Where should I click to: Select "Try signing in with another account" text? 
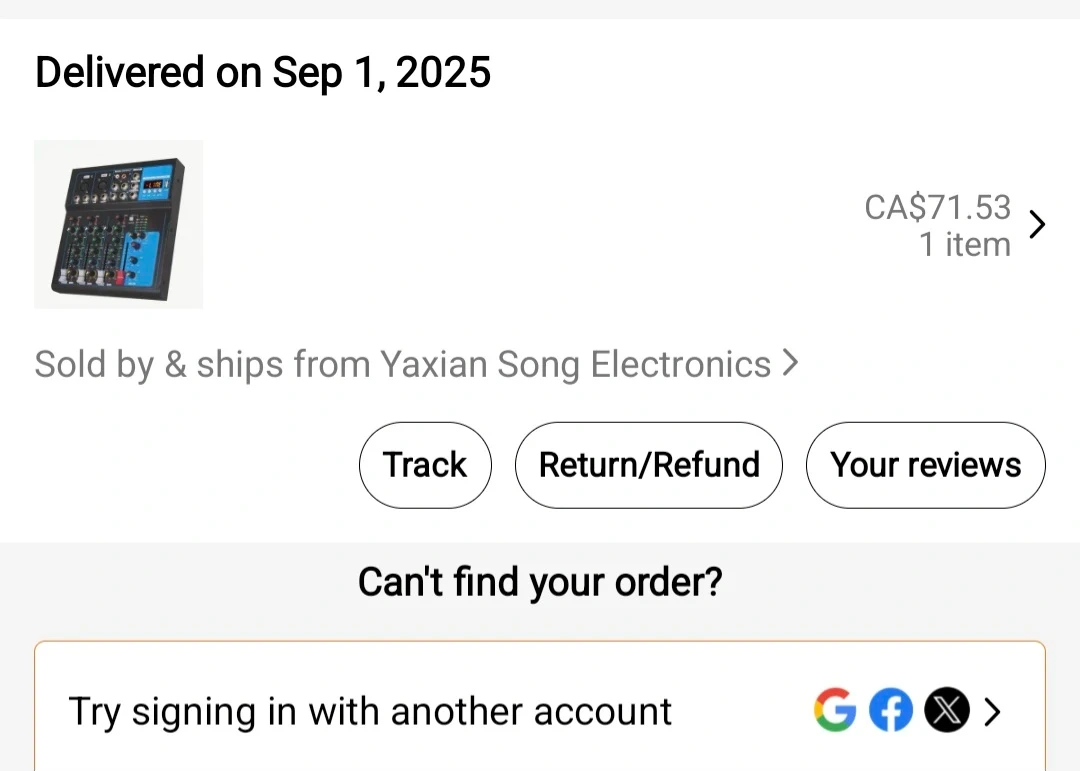point(370,711)
